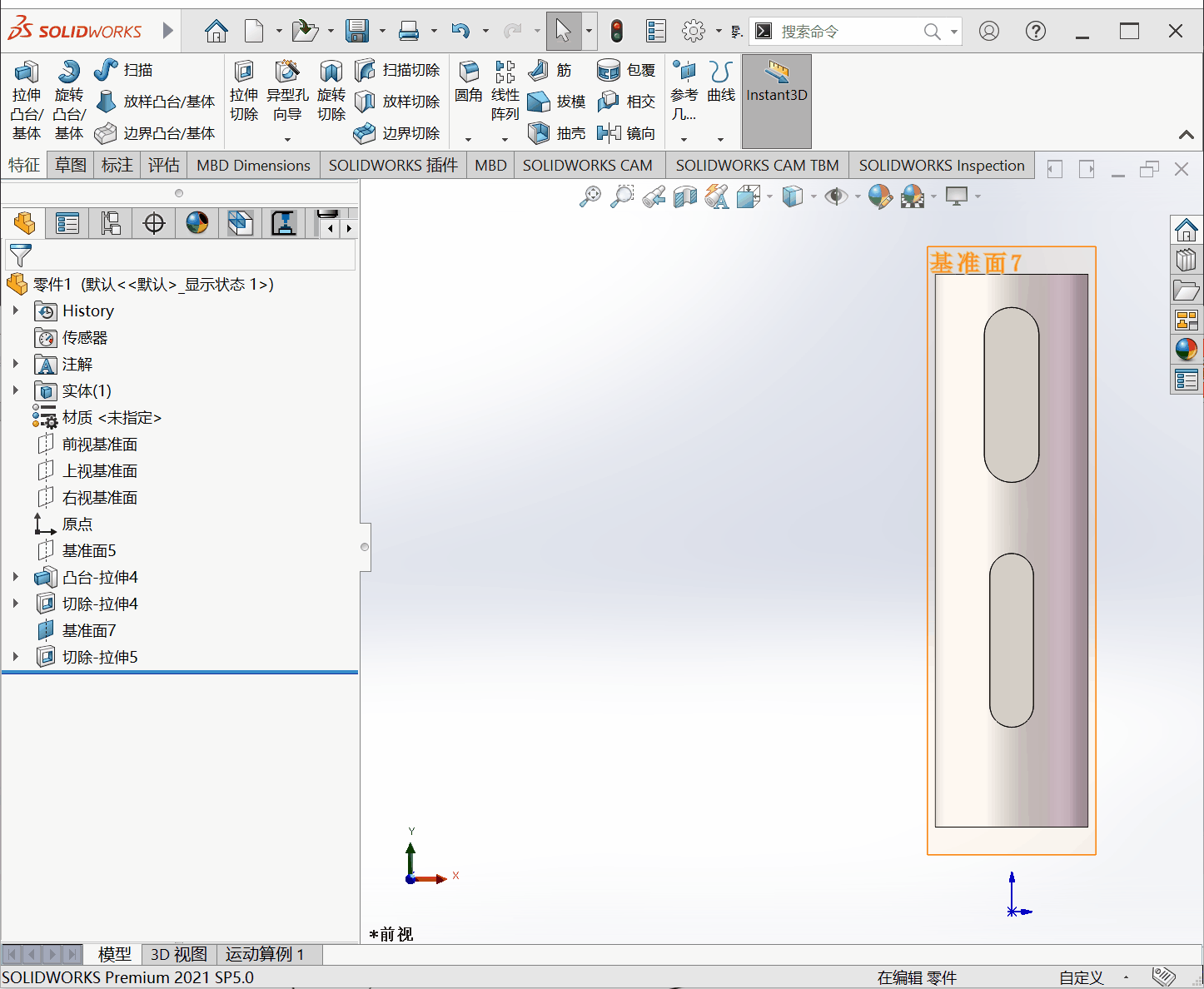Toggle Hide/Show Items eye icon

836,196
